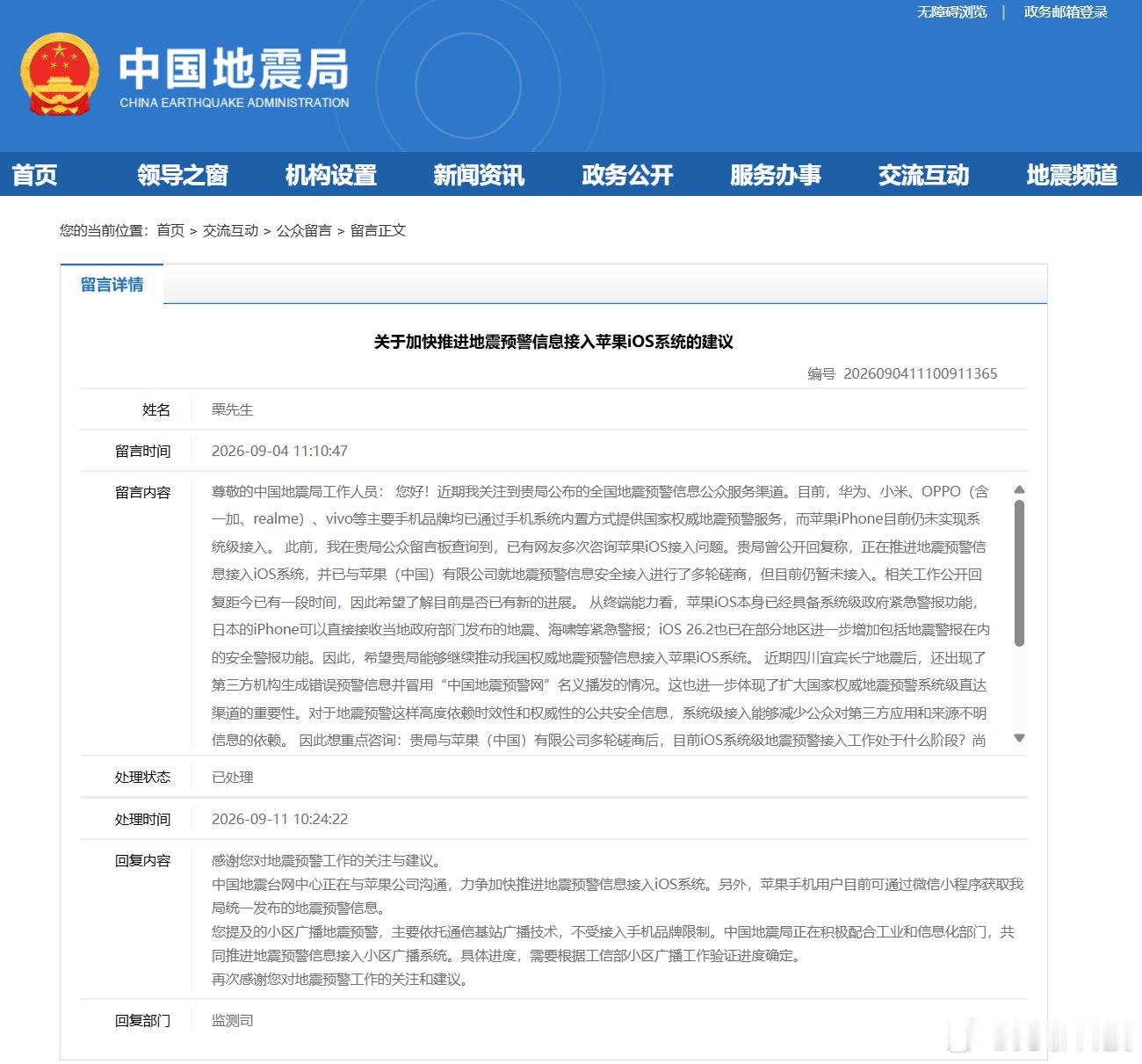This screenshot has width=1142, height=1064.
Task: Open 地震频道 menu
Action: click(x=1072, y=175)
